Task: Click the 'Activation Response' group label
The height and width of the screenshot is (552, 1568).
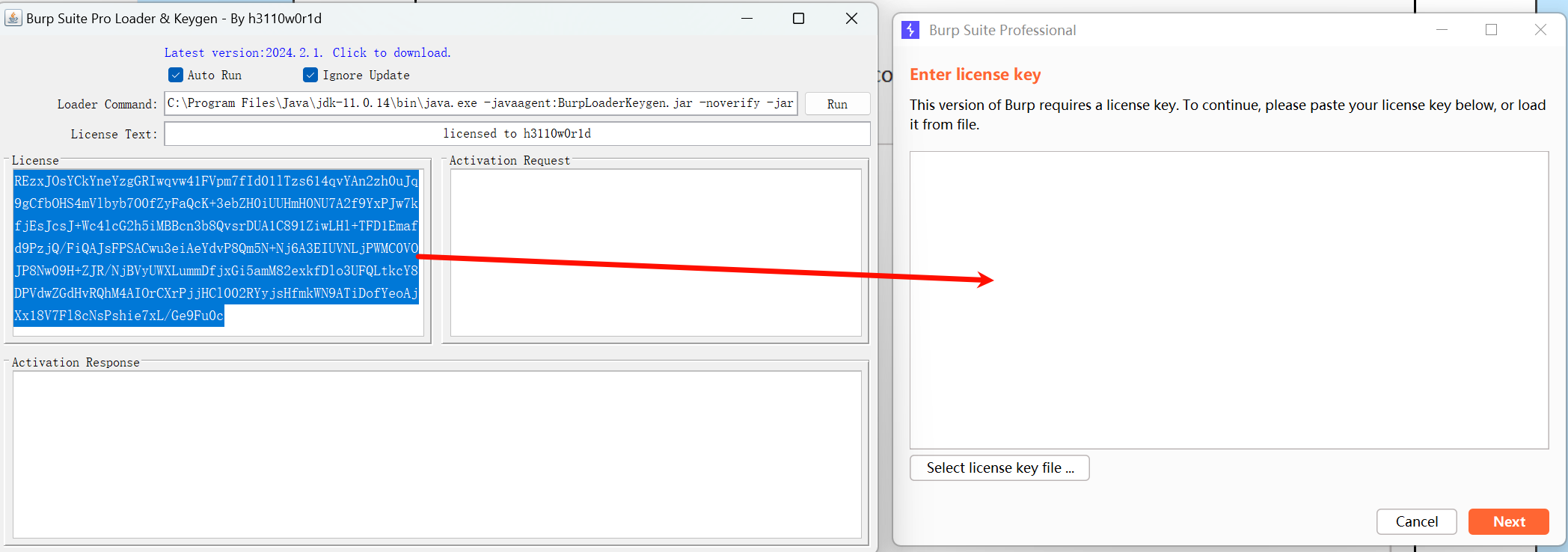Action: pyautogui.click(x=76, y=362)
